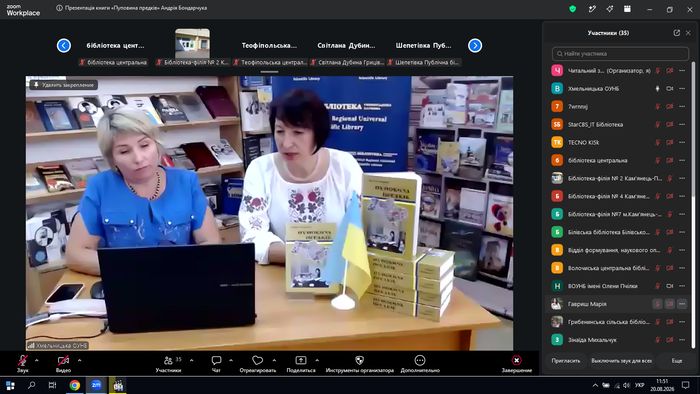700x394 pixels.
Task: Click the Participants (Участники) icon
Action: click(168, 360)
